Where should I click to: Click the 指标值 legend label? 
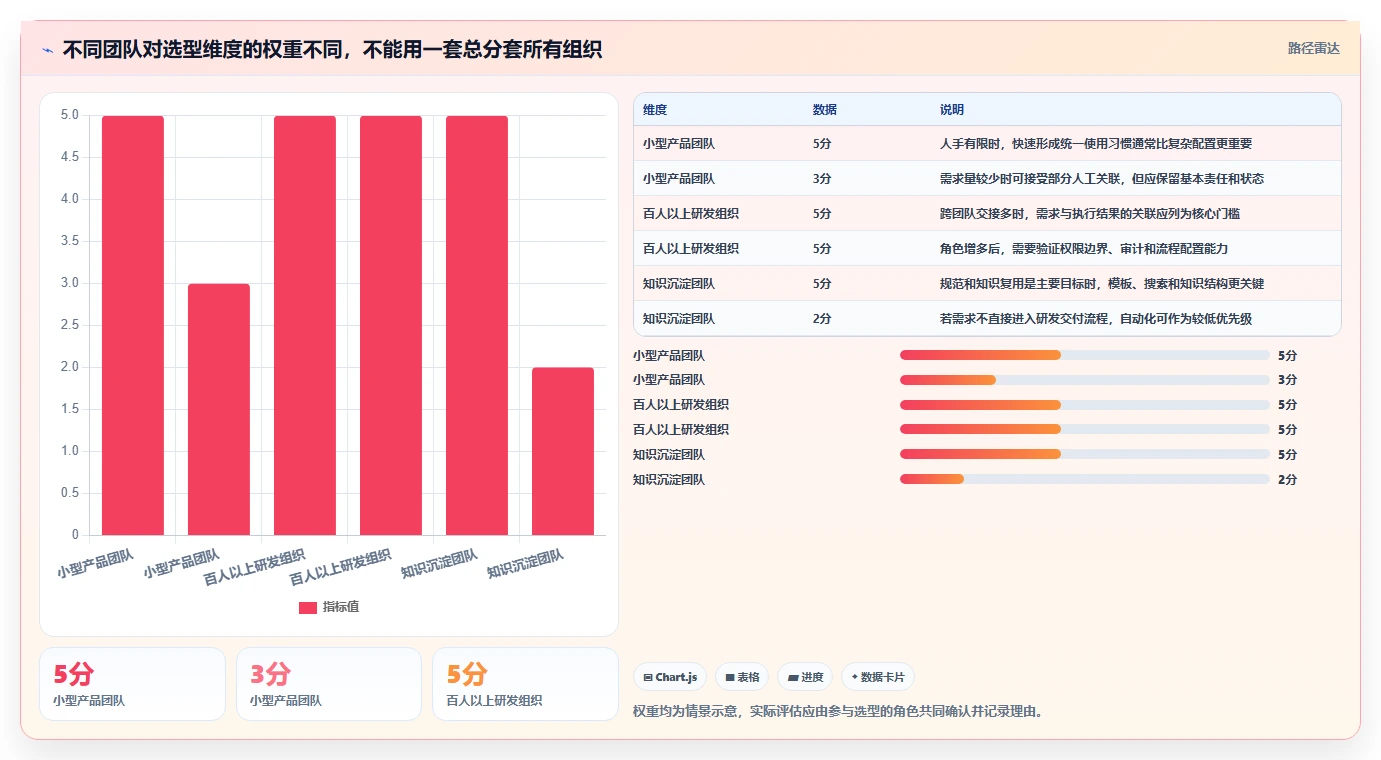coord(341,607)
